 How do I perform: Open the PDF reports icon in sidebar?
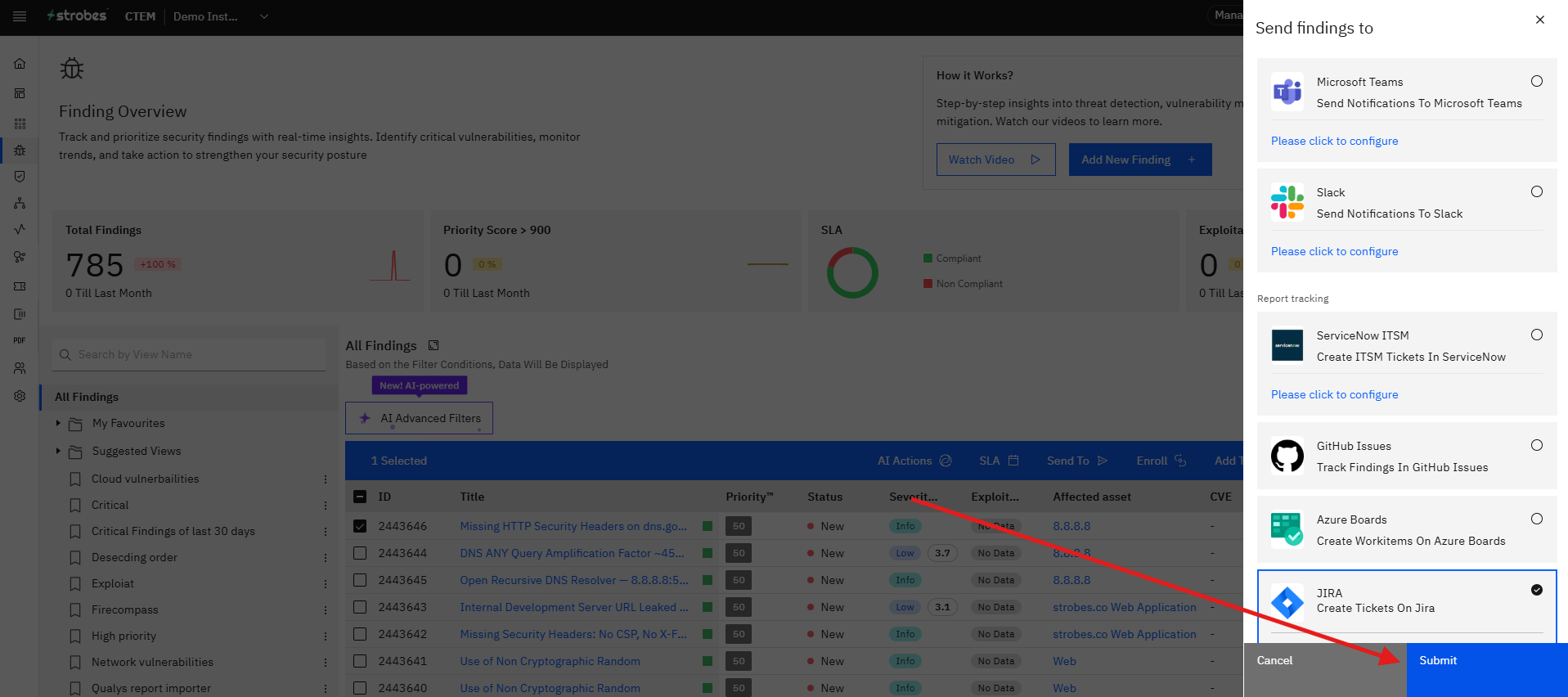pos(20,340)
